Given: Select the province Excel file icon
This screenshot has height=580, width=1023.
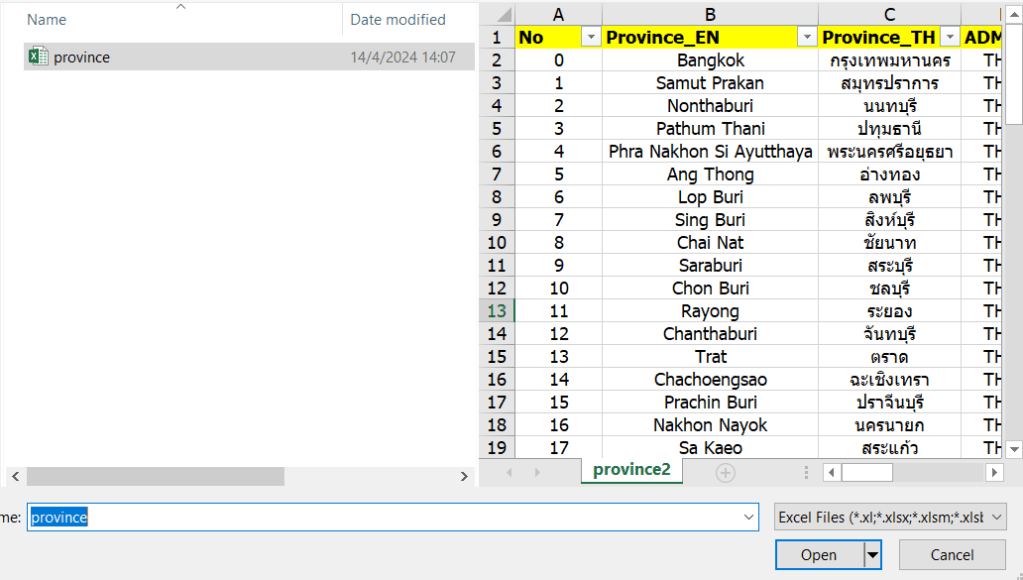Looking at the screenshot, I should (x=38, y=57).
